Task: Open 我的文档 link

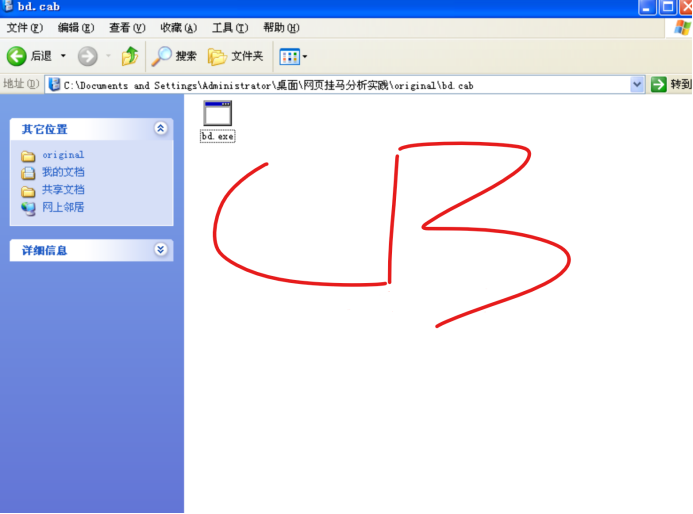Action: pyautogui.click(x=63, y=172)
